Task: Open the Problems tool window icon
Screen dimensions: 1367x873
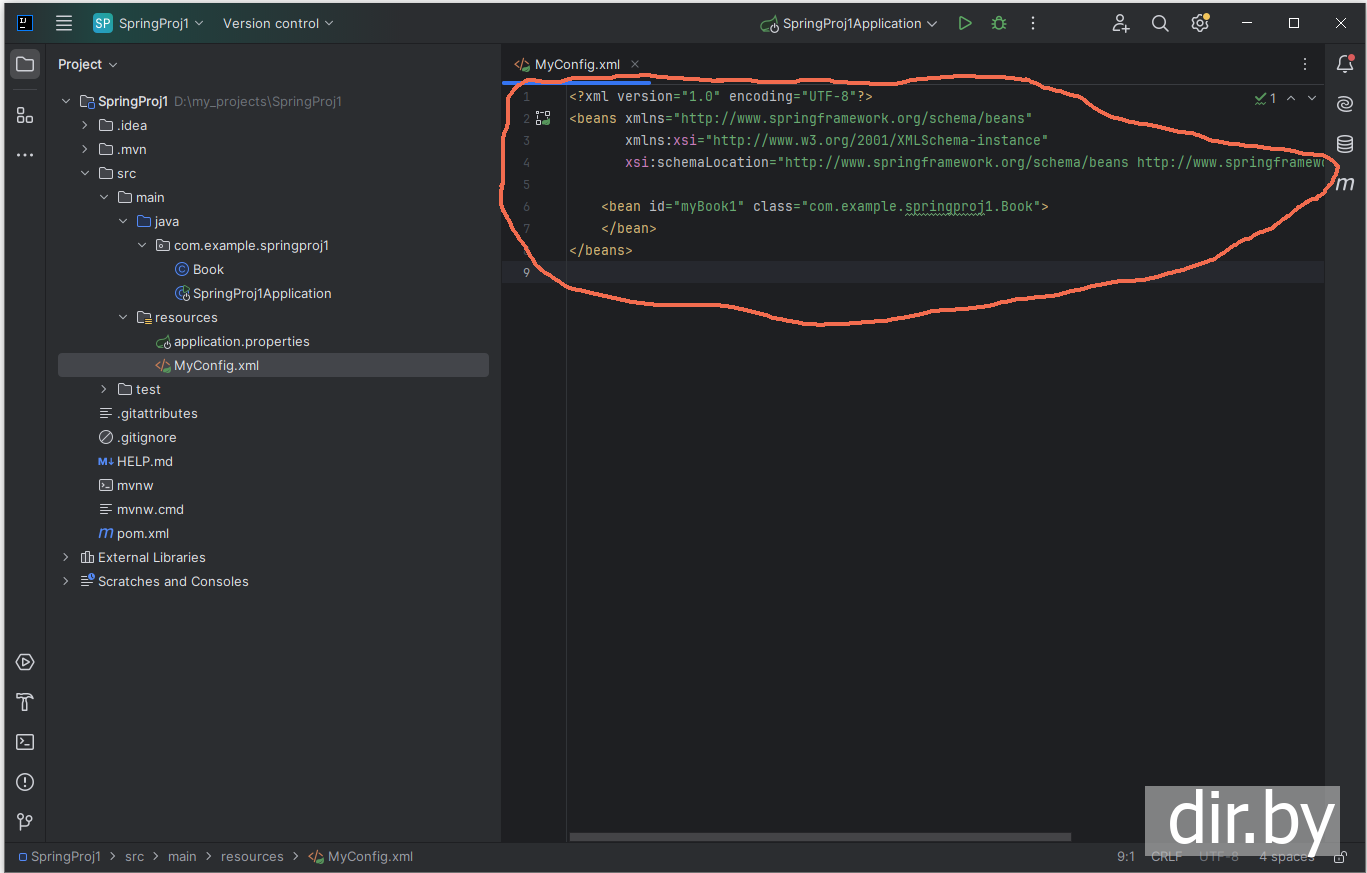Action: coord(25,782)
